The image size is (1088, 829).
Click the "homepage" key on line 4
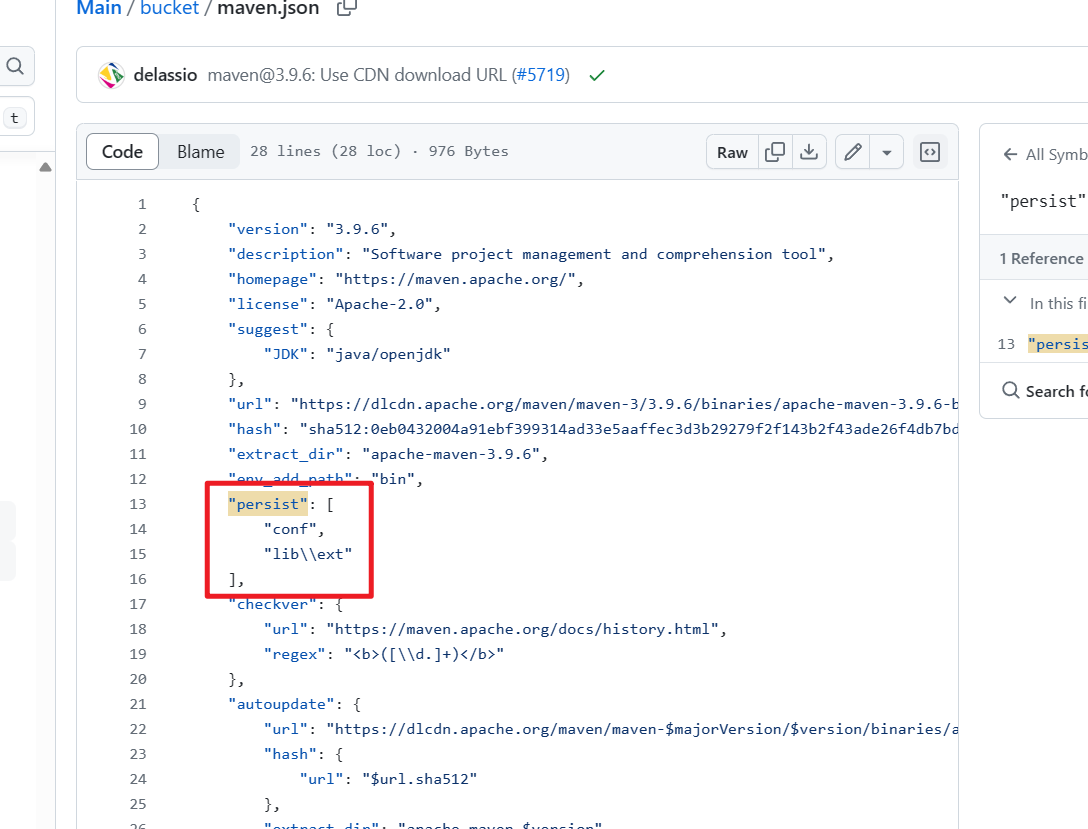(x=272, y=280)
